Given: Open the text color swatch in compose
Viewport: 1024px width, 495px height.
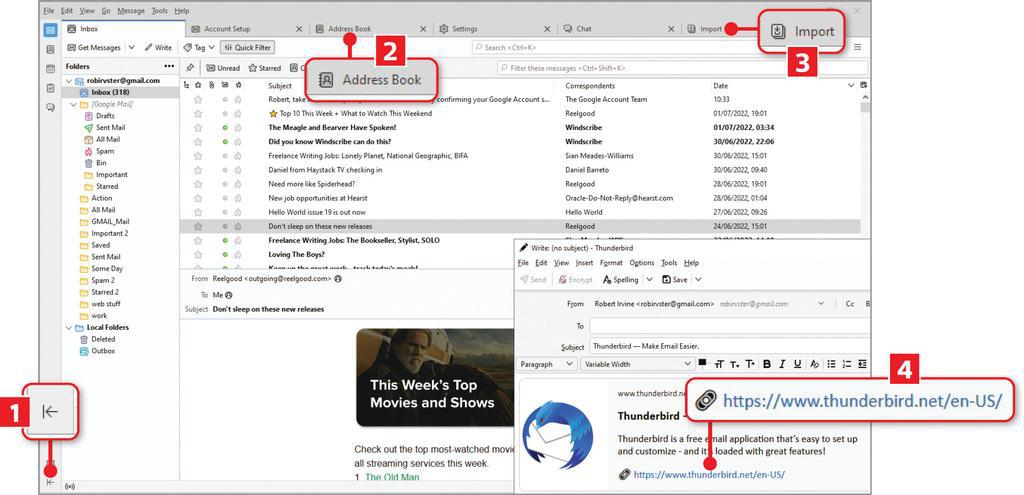Looking at the screenshot, I should (703, 362).
